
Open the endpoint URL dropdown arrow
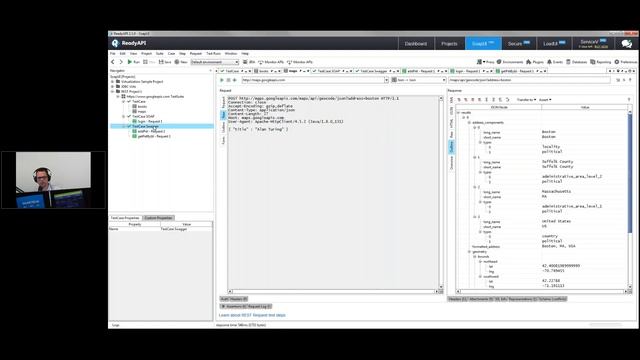[386, 80]
